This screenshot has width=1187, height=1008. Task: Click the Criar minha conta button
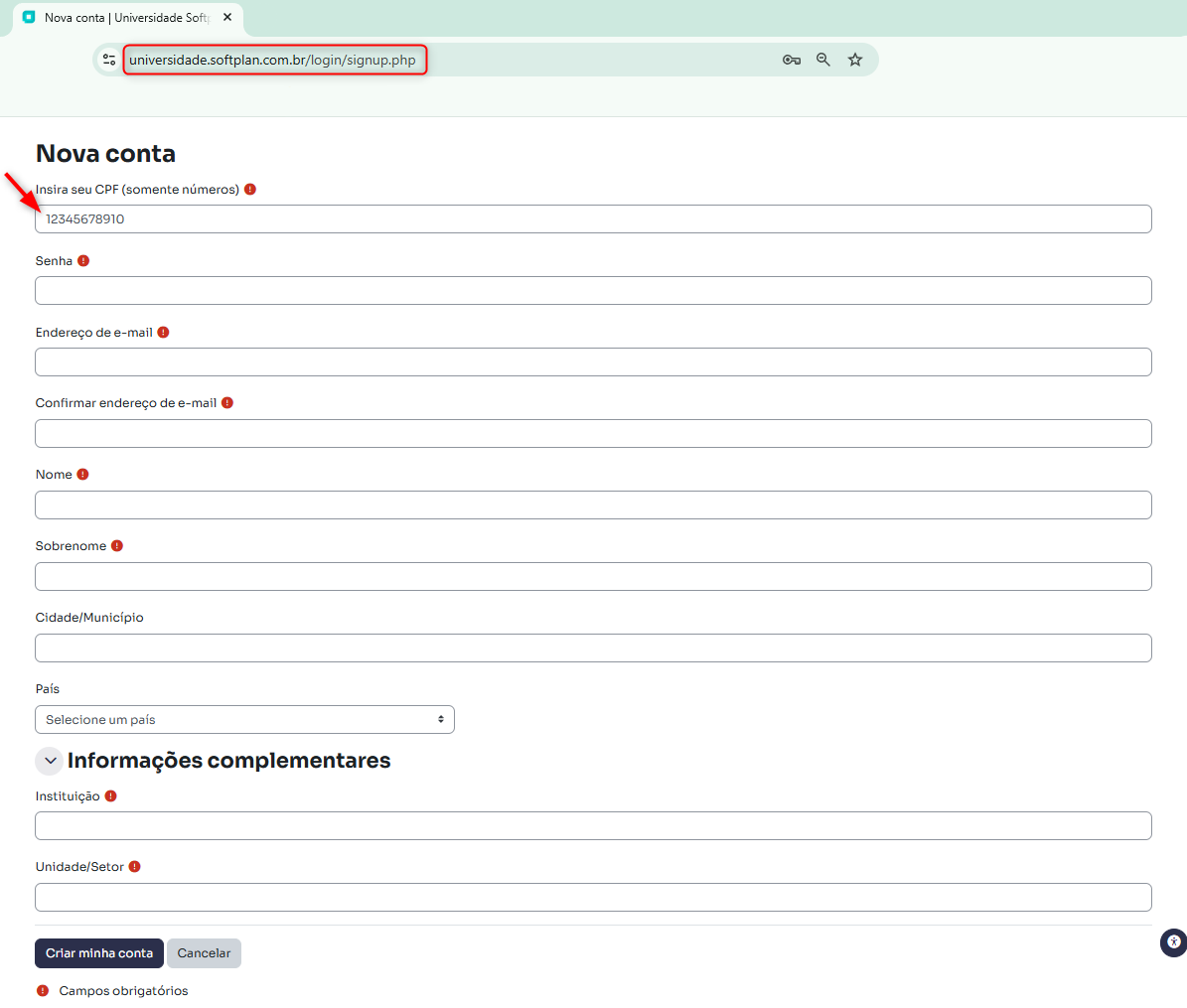tap(99, 953)
